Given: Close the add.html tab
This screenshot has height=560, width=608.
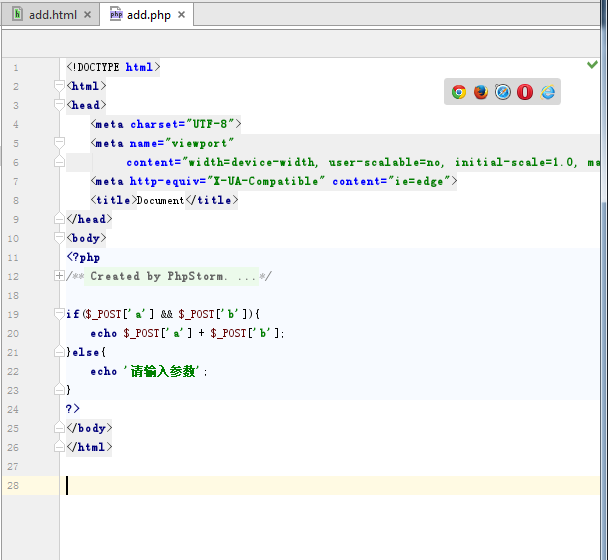Looking at the screenshot, I should click(x=88, y=15).
